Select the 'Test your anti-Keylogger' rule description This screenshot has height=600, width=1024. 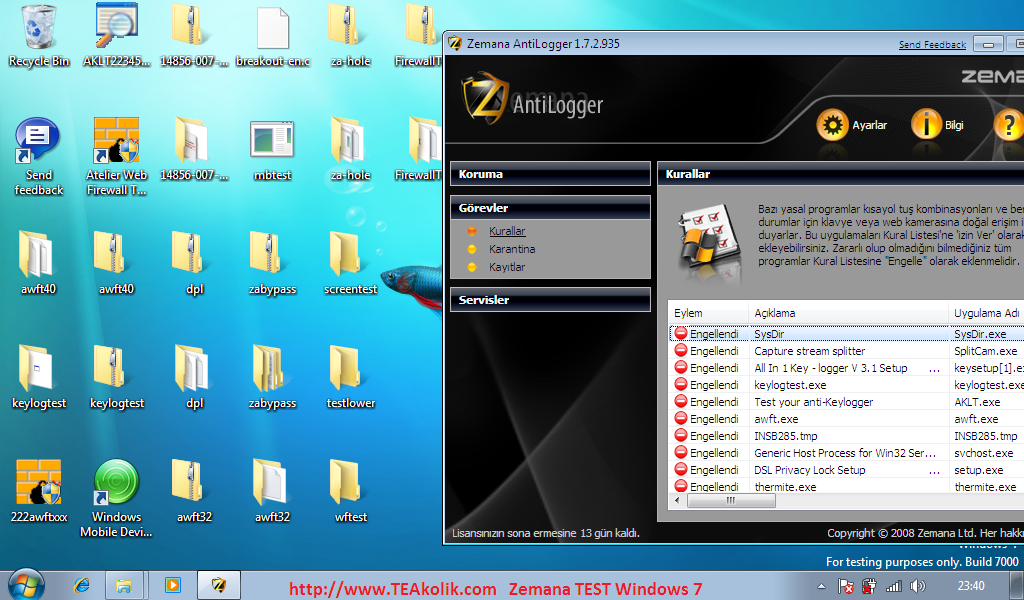pyautogui.click(x=813, y=402)
